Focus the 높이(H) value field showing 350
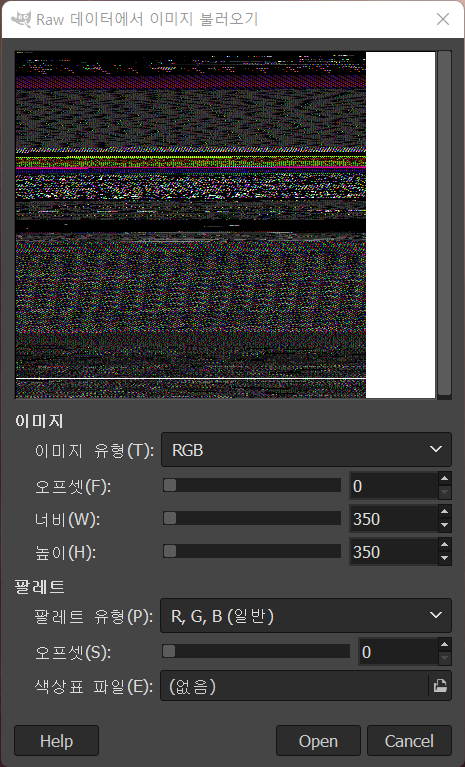 point(394,552)
